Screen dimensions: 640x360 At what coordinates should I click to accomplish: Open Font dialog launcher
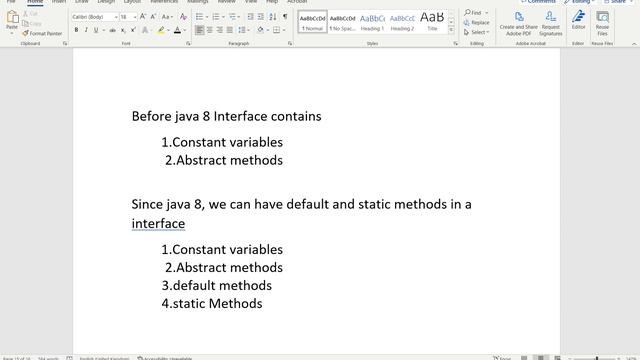click(x=188, y=43)
